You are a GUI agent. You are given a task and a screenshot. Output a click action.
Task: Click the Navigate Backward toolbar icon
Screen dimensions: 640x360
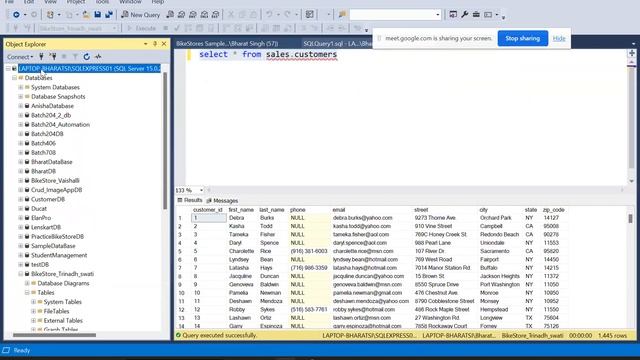16,15
